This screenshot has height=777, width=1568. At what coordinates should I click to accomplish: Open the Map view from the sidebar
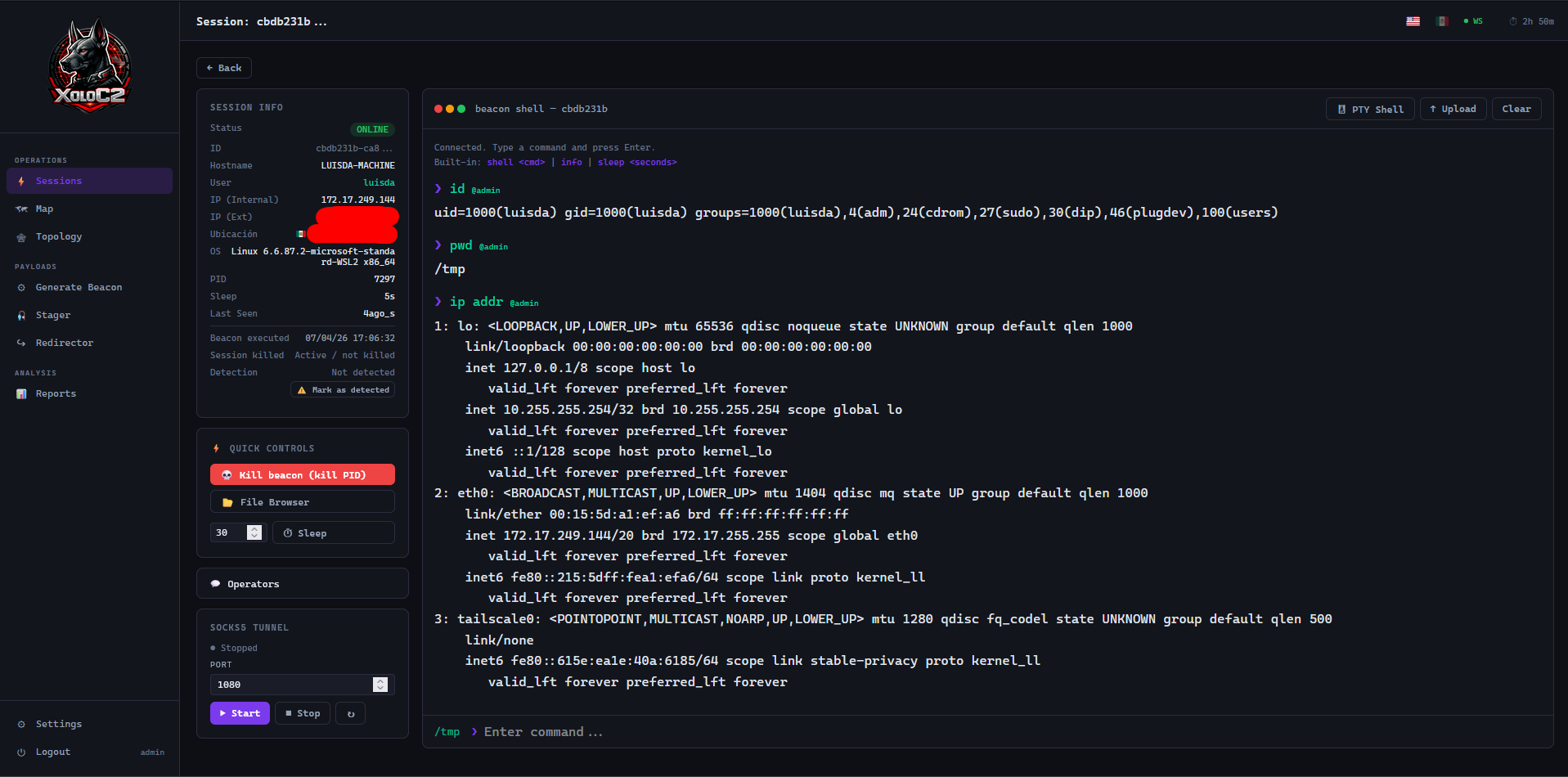coord(44,209)
